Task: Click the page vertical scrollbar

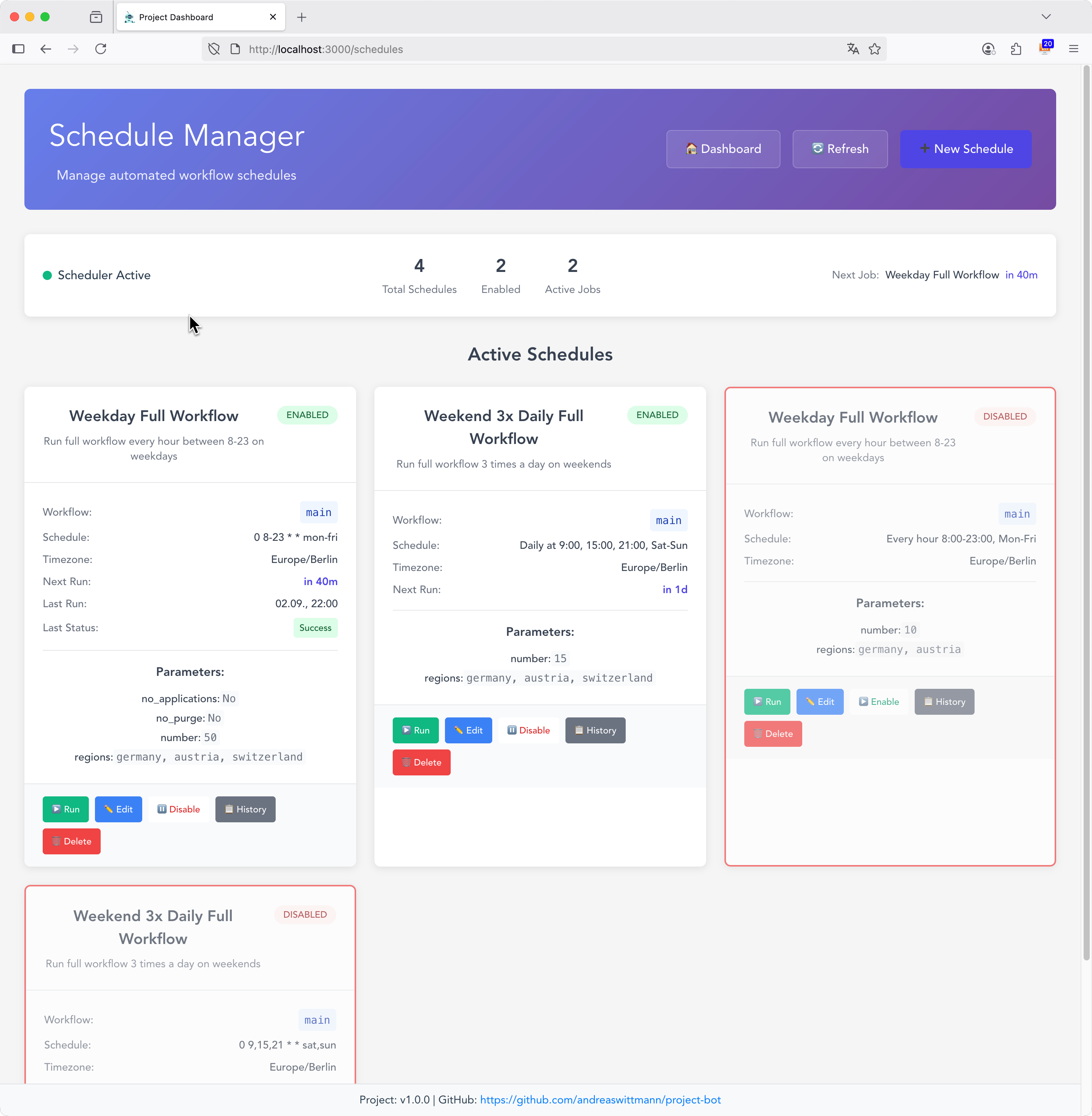Action: (1086, 513)
